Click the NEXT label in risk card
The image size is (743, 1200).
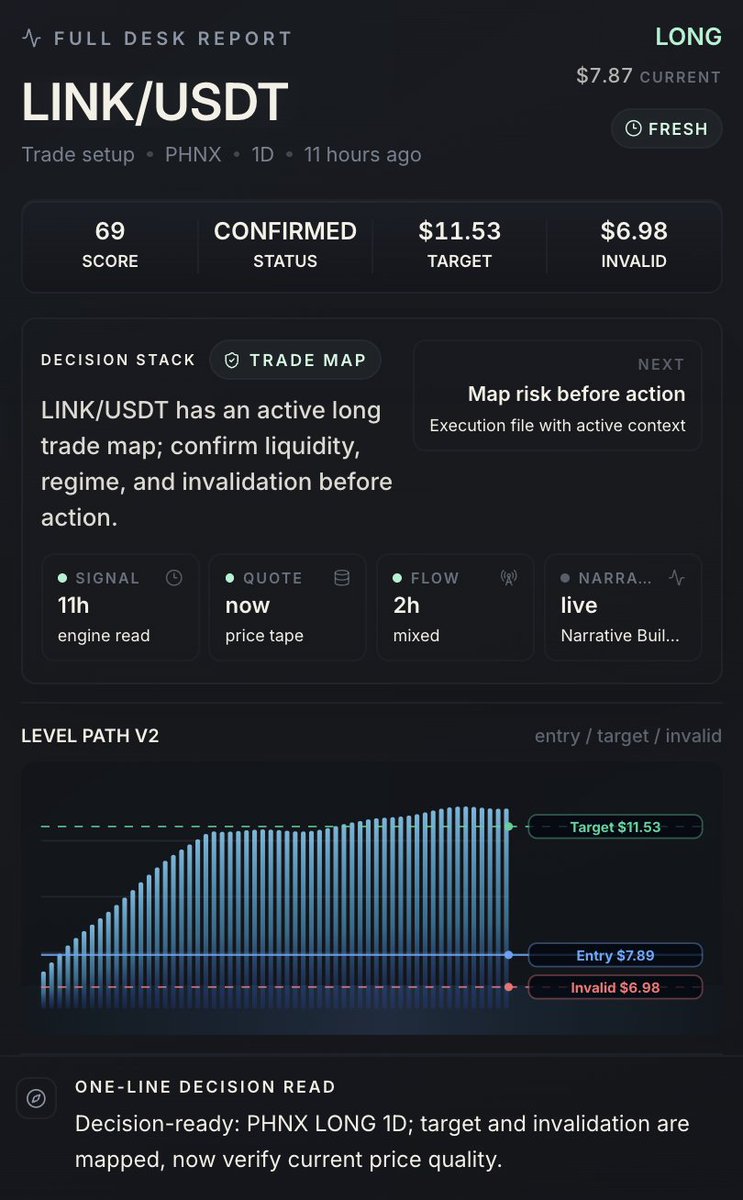click(661, 365)
